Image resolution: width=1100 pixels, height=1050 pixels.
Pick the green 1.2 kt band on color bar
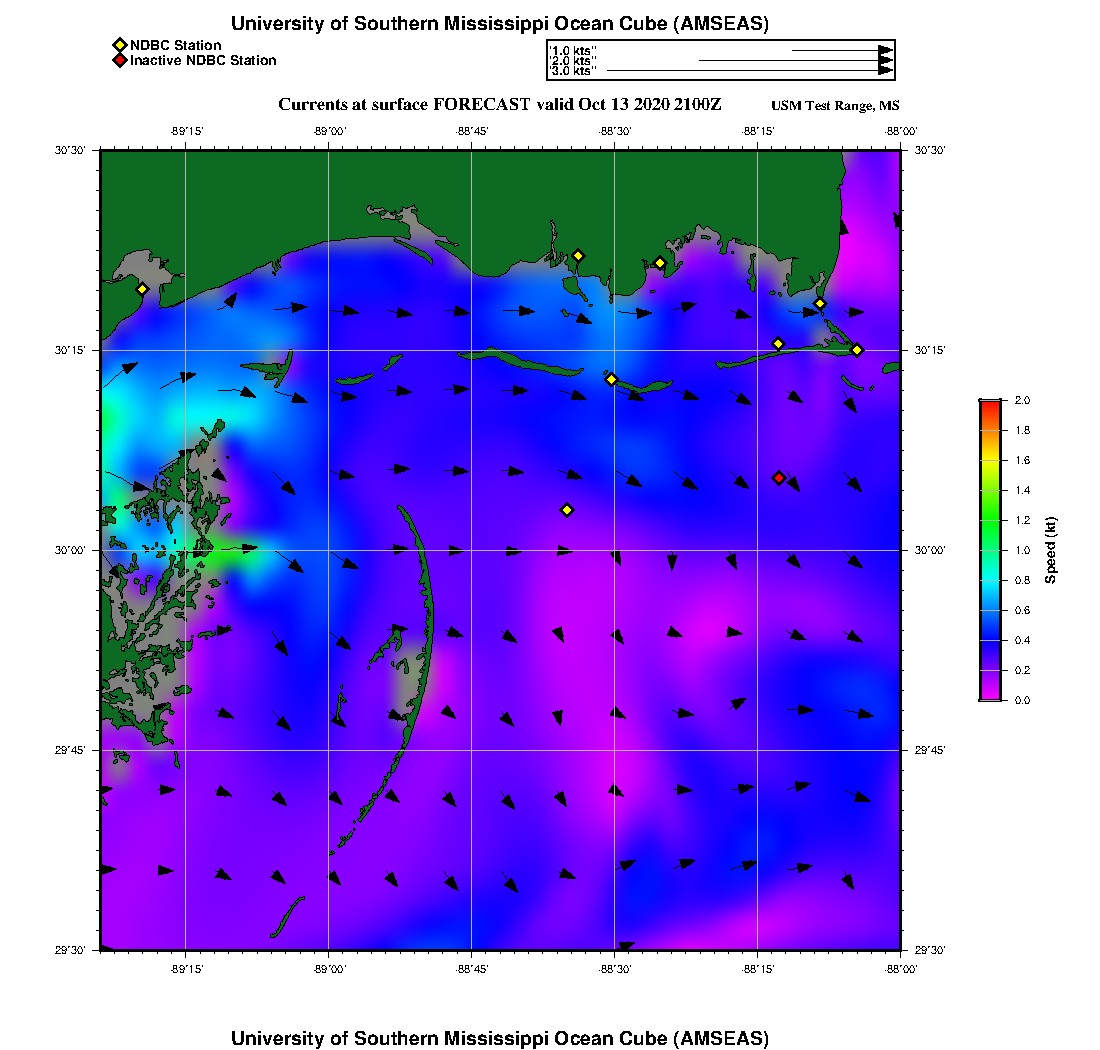(x=989, y=520)
